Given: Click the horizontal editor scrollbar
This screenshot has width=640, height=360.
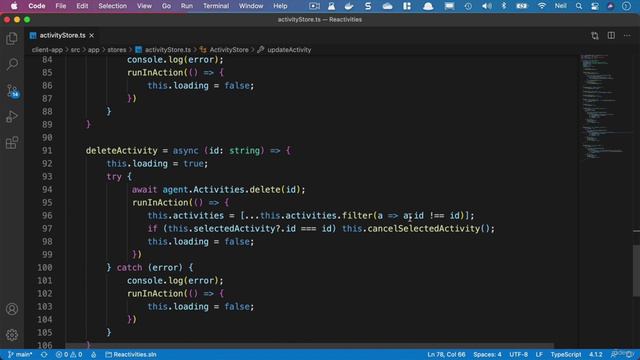Looking at the screenshot, I should (309, 346).
